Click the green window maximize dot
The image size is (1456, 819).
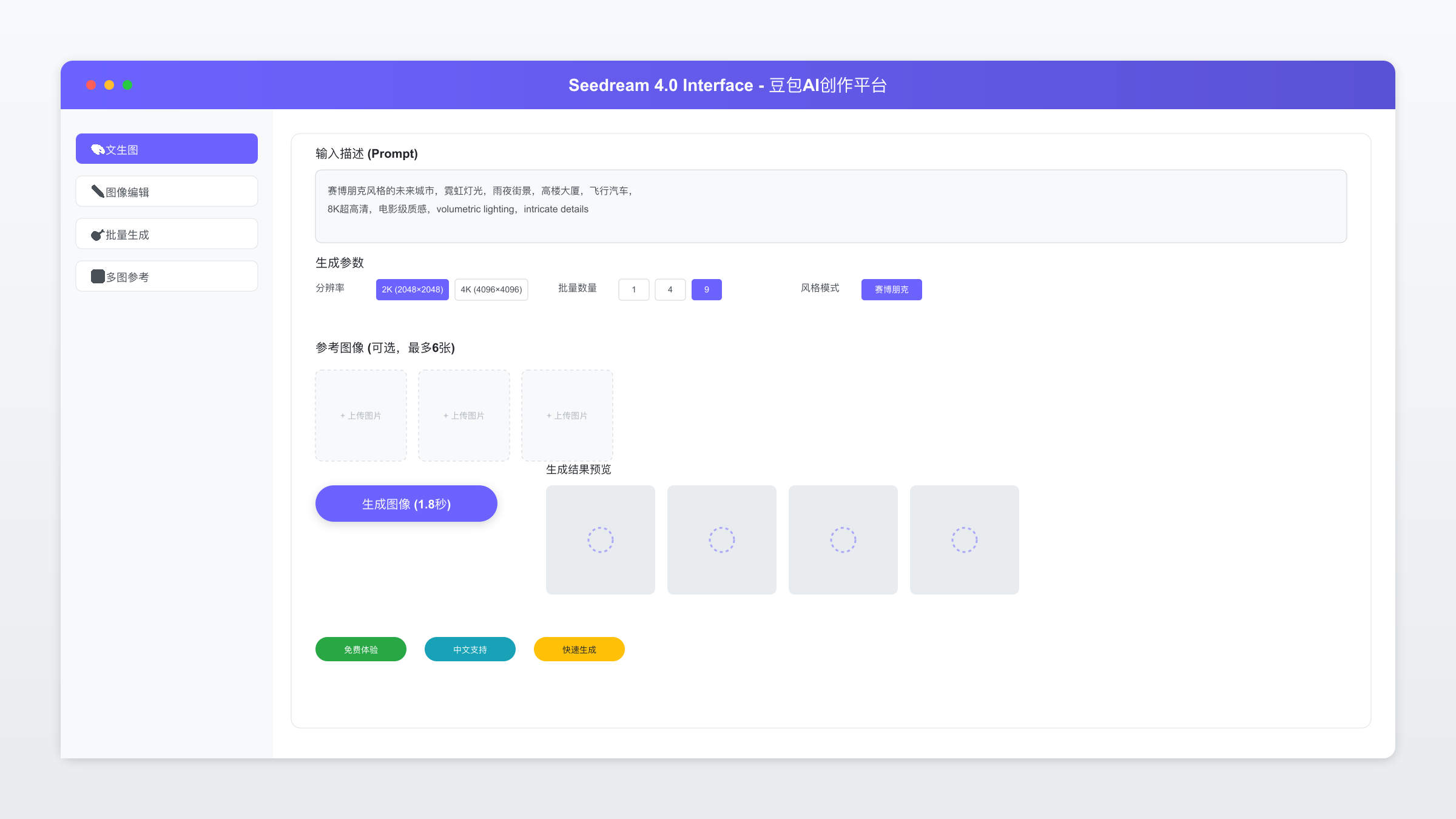click(x=127, y=85)
